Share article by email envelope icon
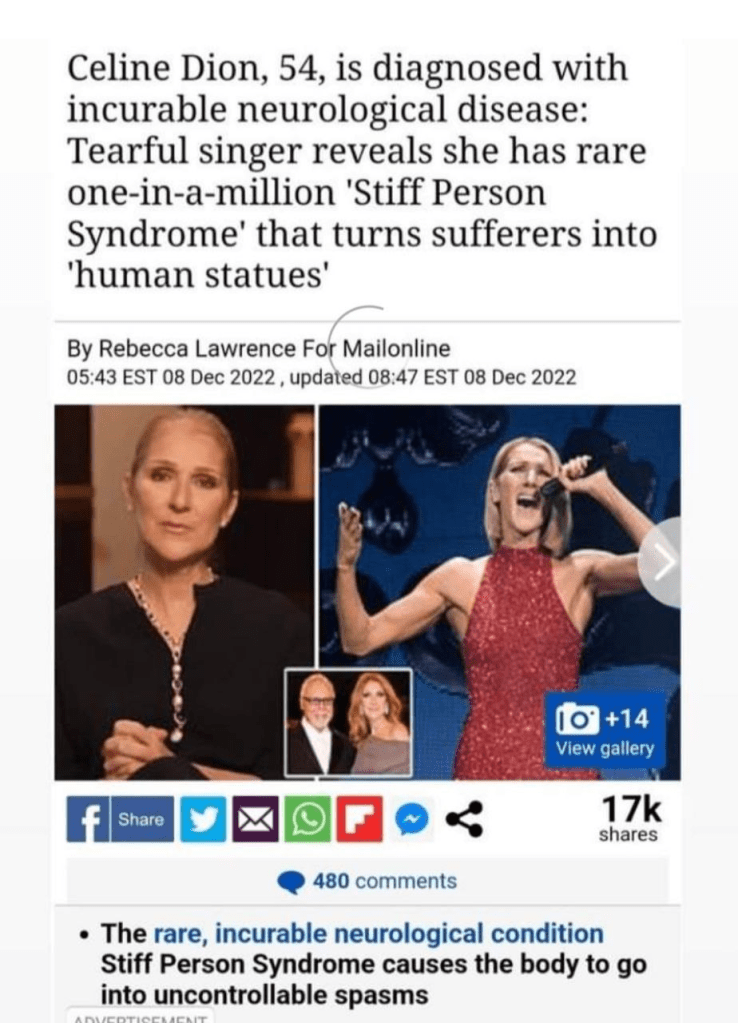Viewport: 738px width, 1023px height. pos(254,819)
